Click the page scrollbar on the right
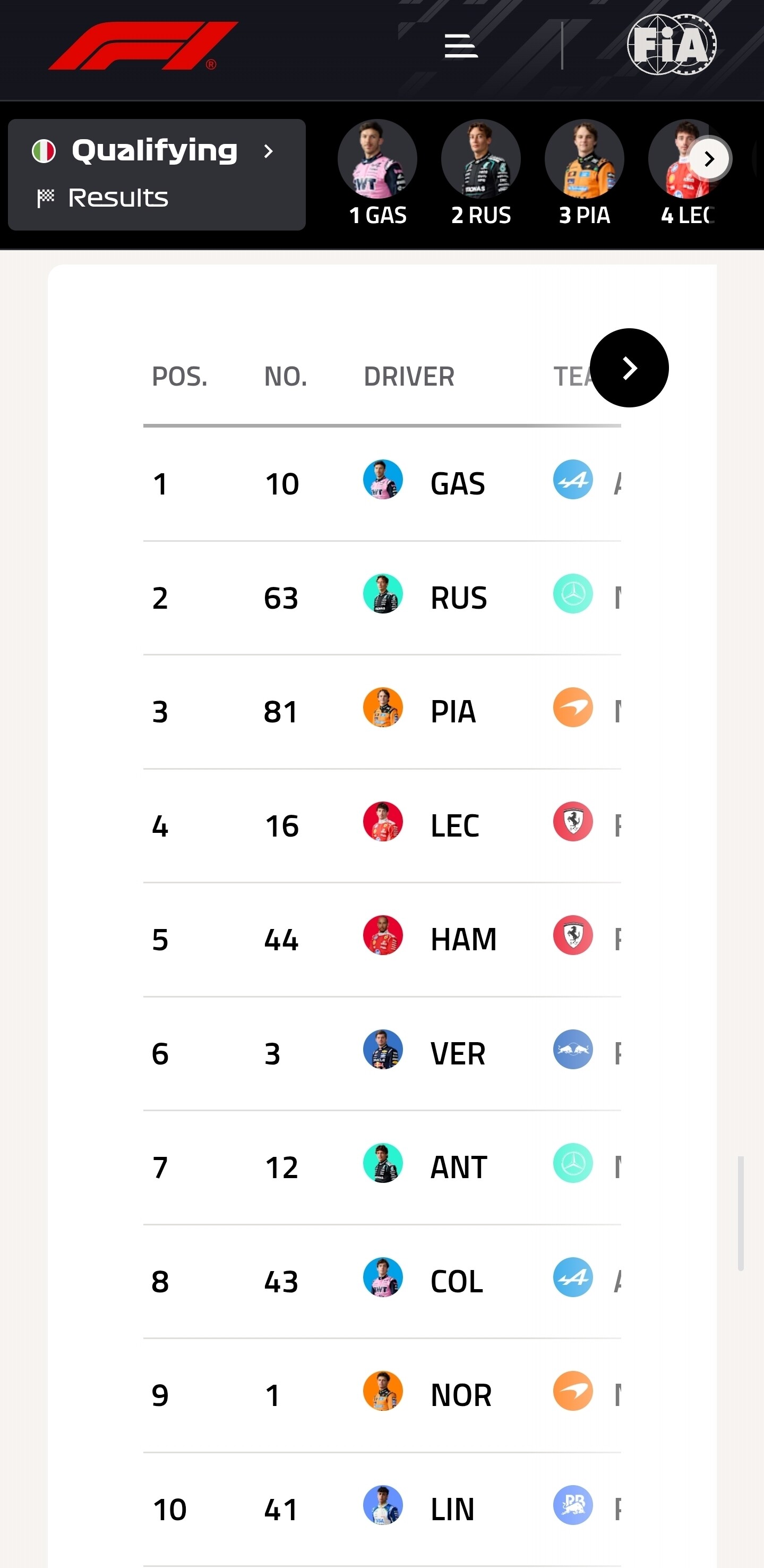 [x=740, y=1213]
